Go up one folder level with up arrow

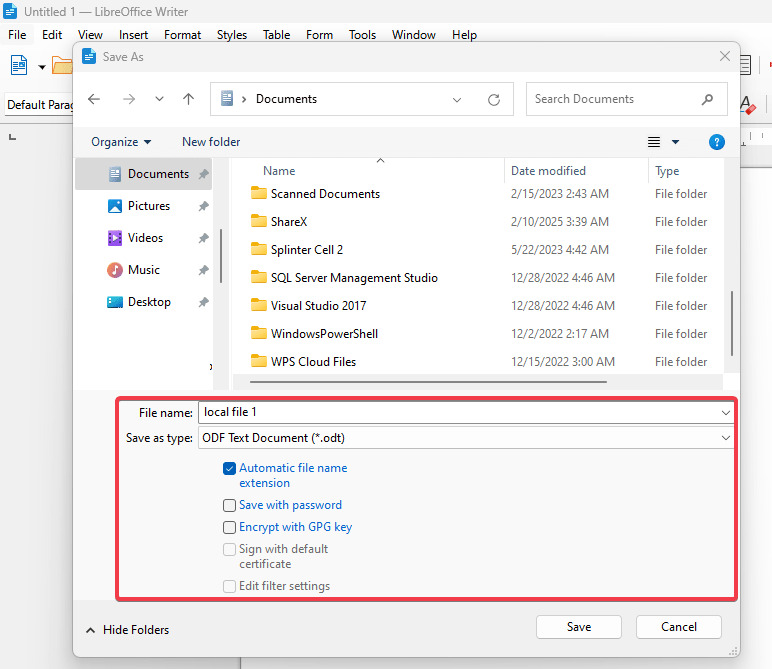point(188,99)
